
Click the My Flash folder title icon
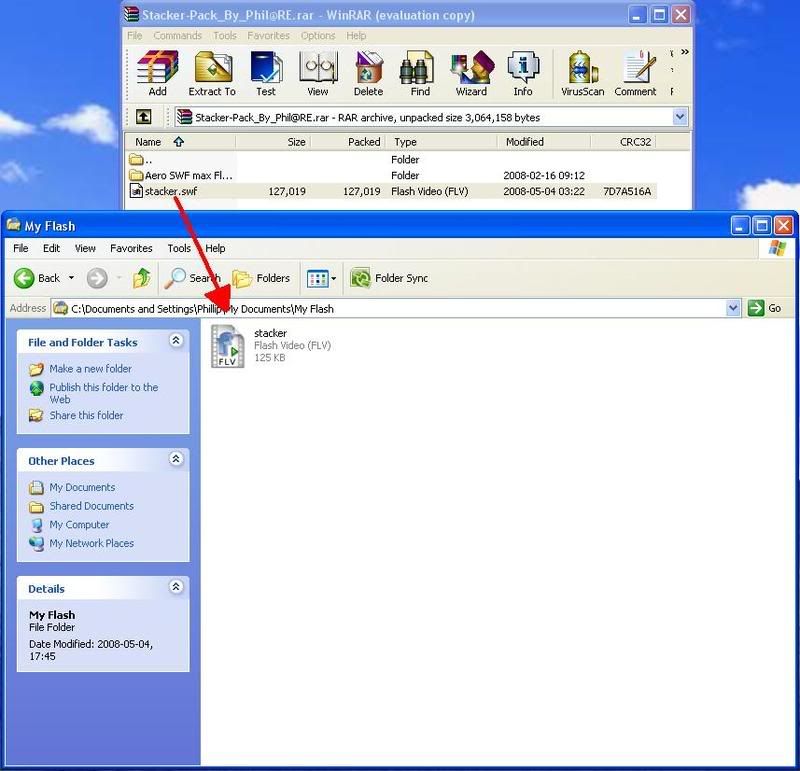pos(14,225)
